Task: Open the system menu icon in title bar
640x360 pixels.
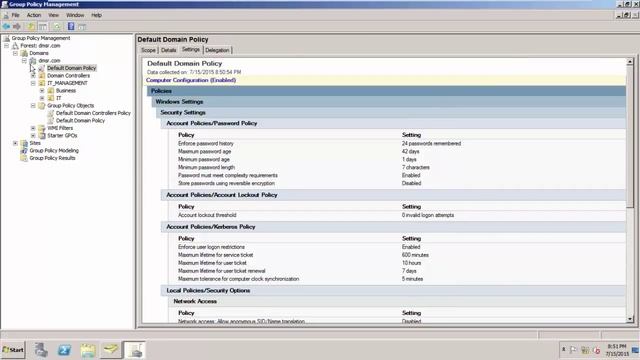Action: [4, 4]
